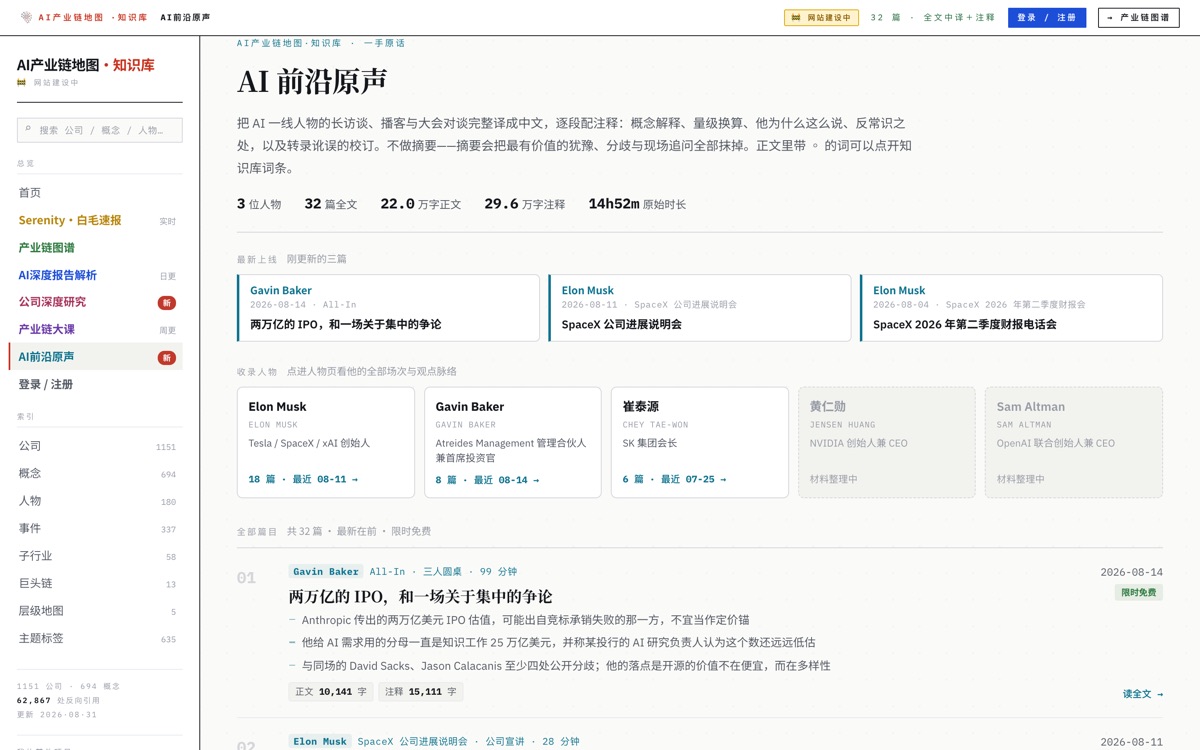Screen dimensions: 1200x750
Task: Open the Gavin Baker person card
Action: pos(513,442)
